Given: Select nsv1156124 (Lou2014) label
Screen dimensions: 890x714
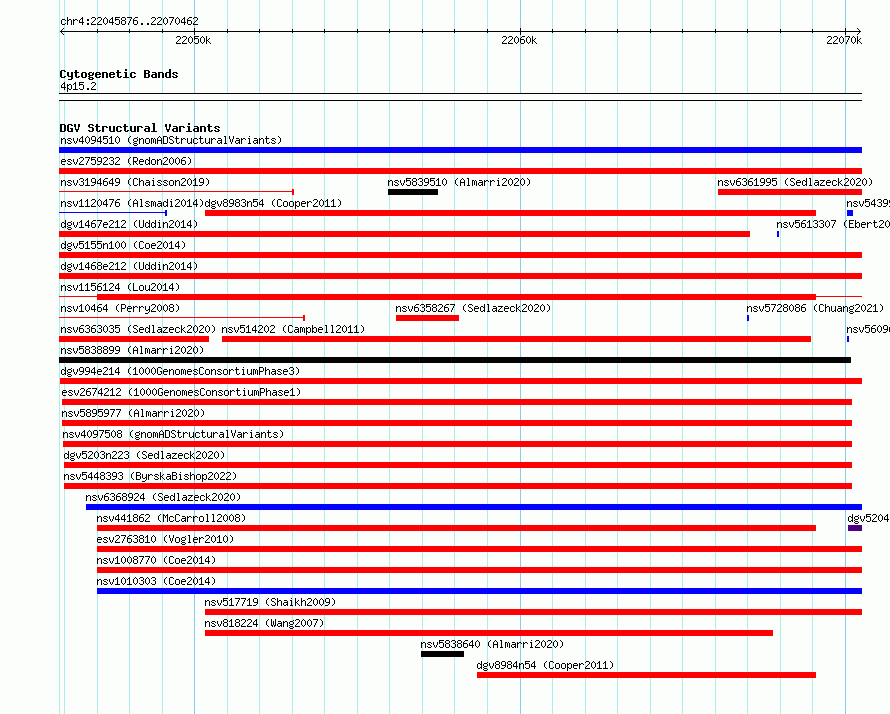Looking at the screenshot, I should pos(120,287).
